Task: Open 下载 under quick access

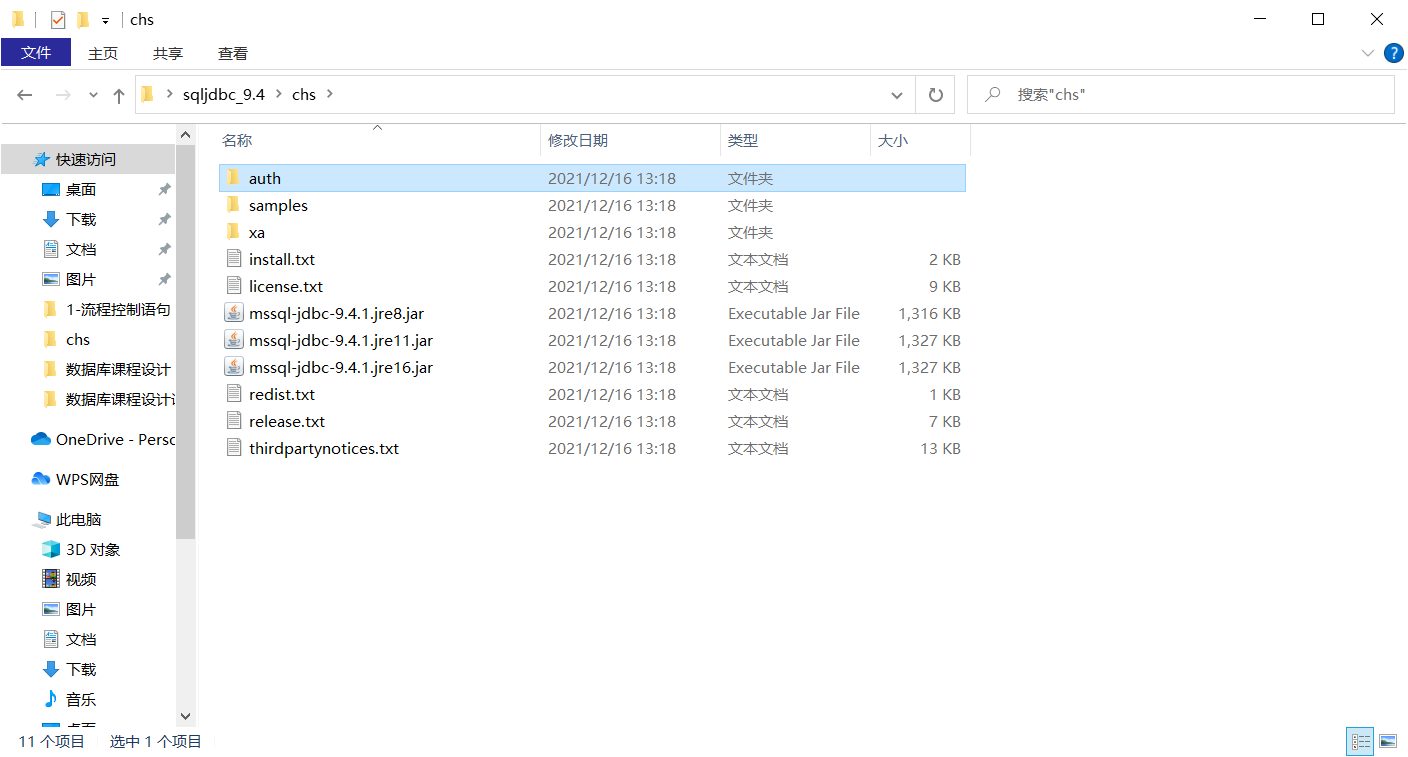Action: pos(81,219)
